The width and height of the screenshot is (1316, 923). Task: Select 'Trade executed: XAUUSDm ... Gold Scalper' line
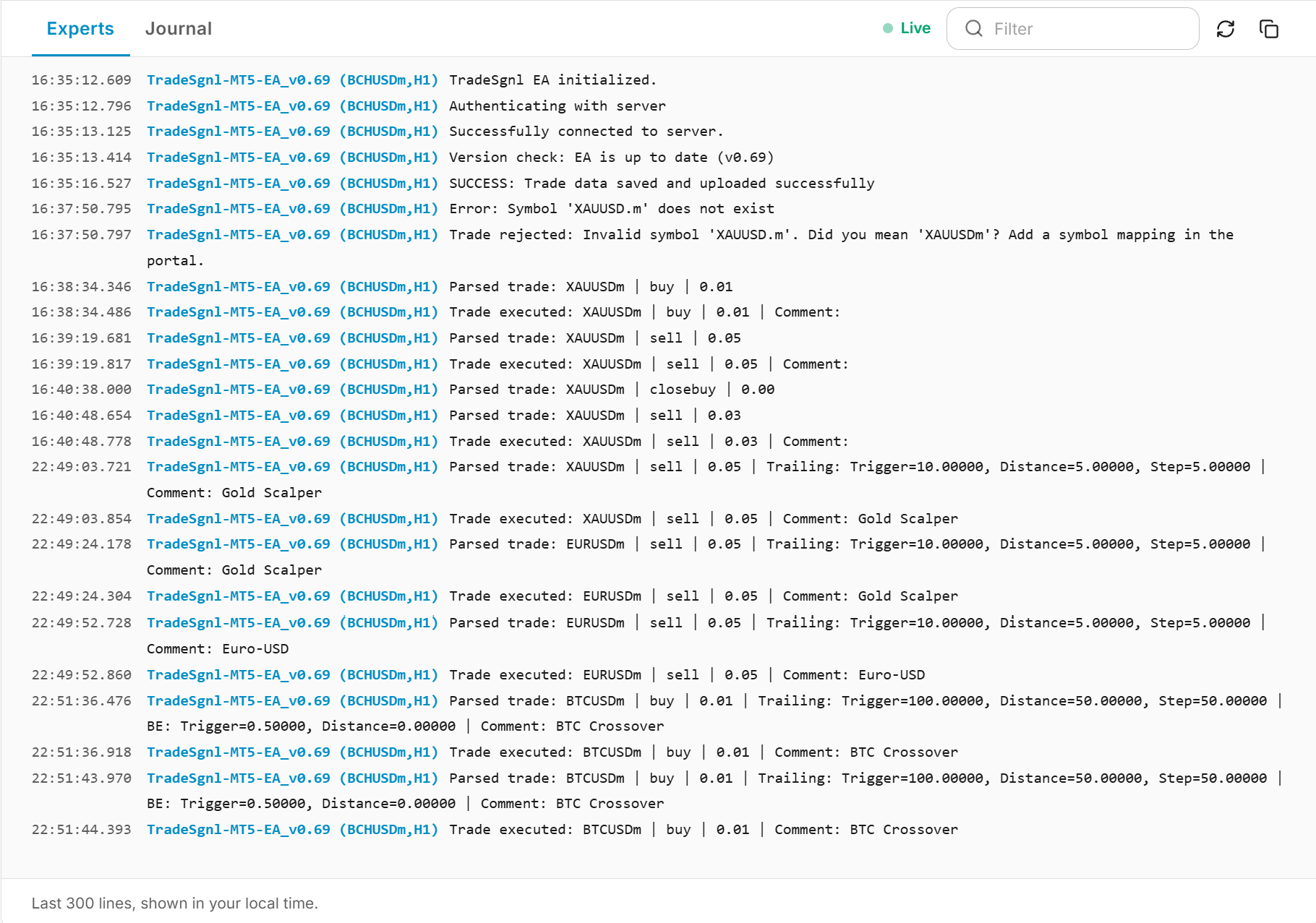704,519
